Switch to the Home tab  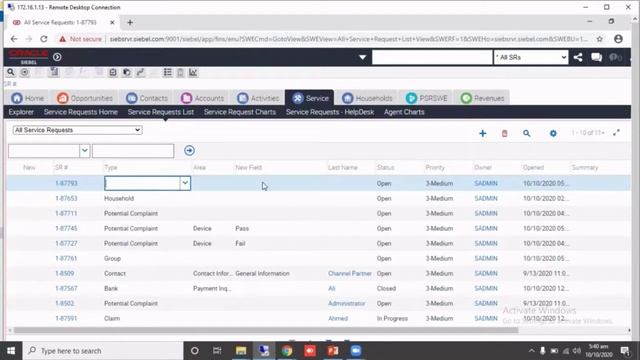point(27,98)
